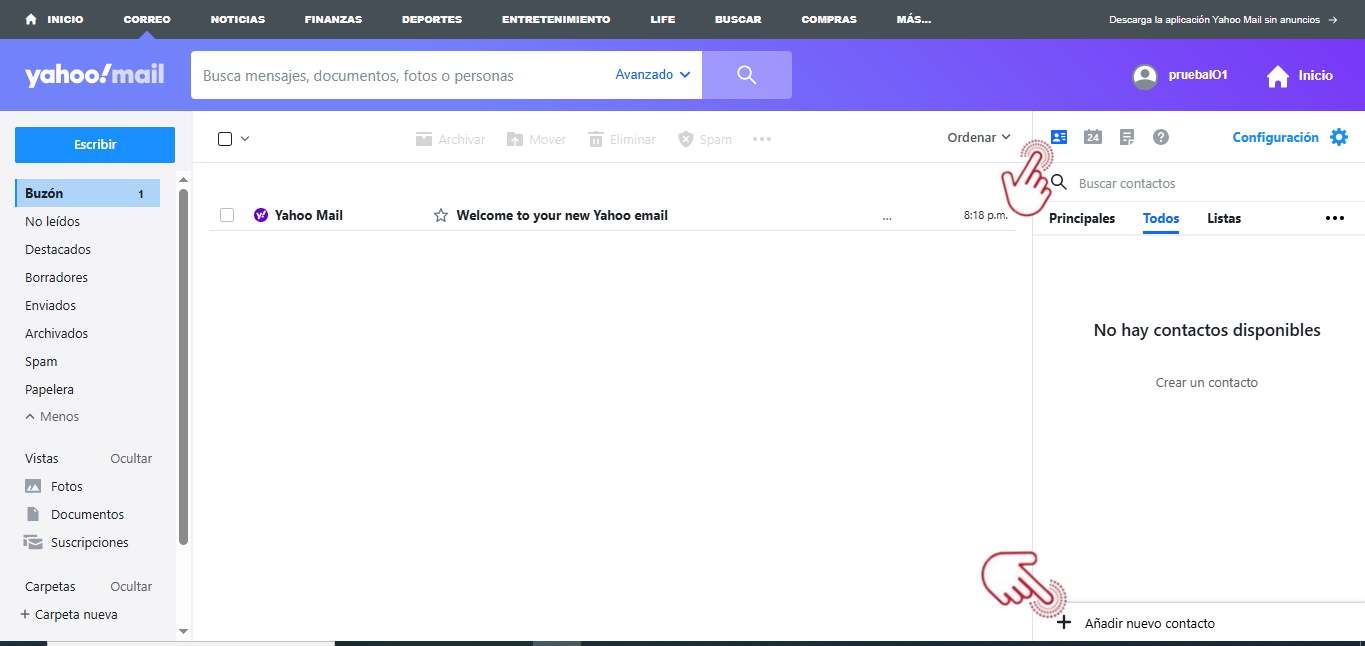Click the Crear un contacto link
1365x646 pixels.
click(x=1206, y=383)
